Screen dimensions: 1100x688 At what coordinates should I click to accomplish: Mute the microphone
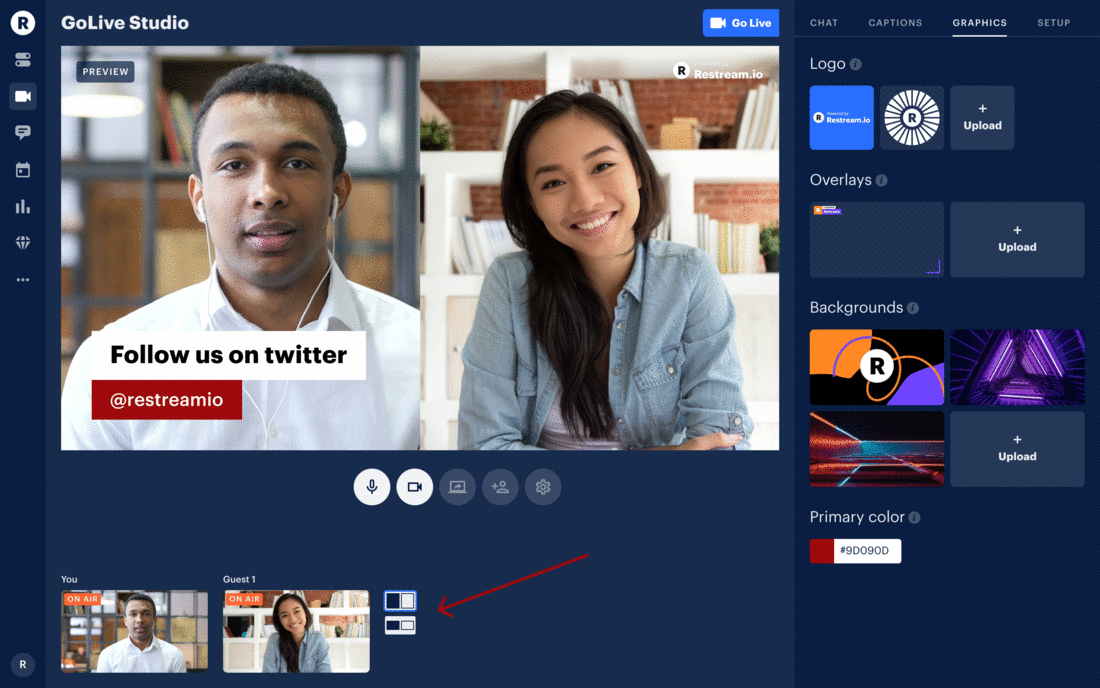[371, 487]
